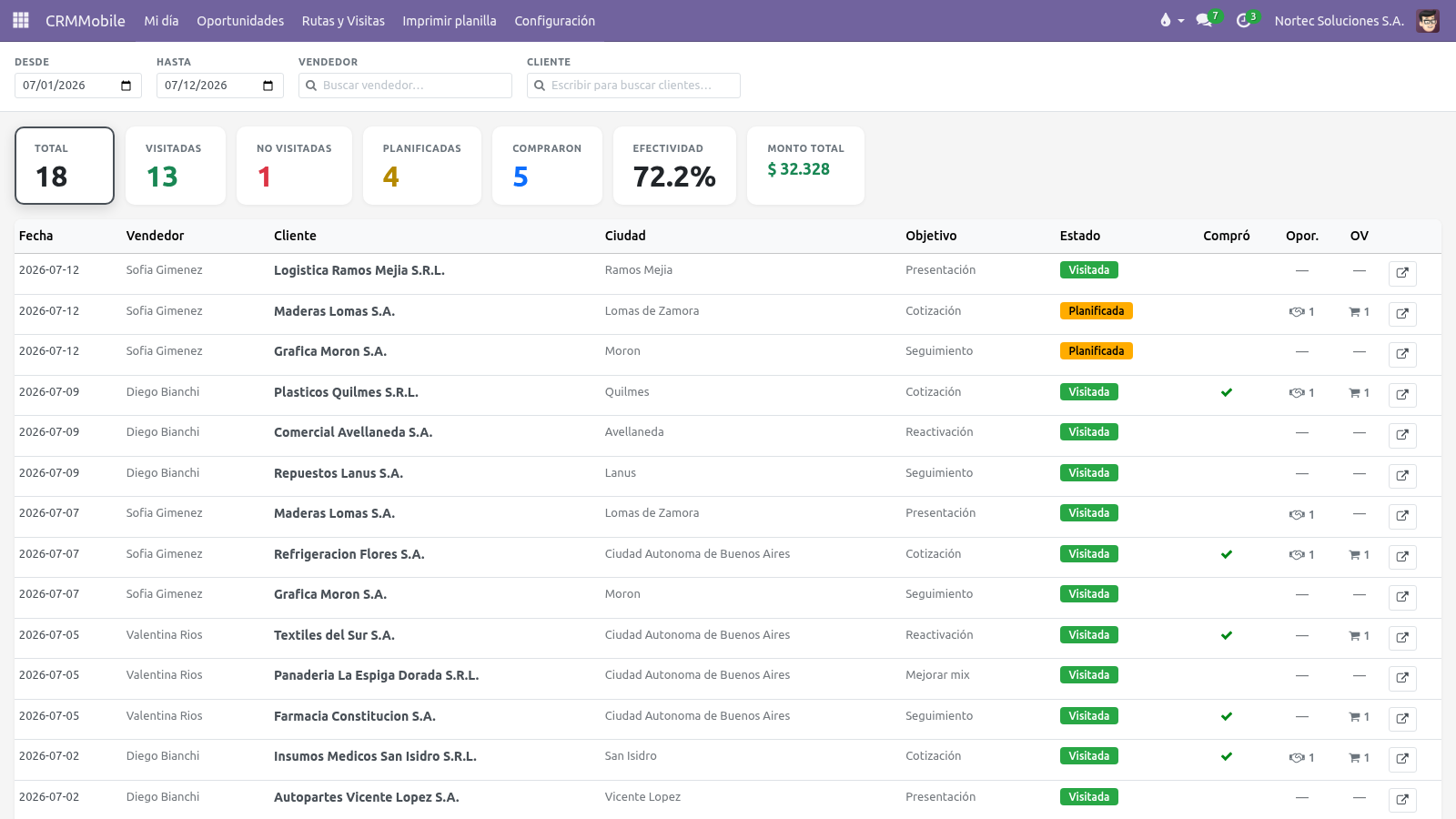Open external link for Panaderia La Espiga Dorada row
The width and height of the screenshot is (1456, 819).
(1402, 678)
